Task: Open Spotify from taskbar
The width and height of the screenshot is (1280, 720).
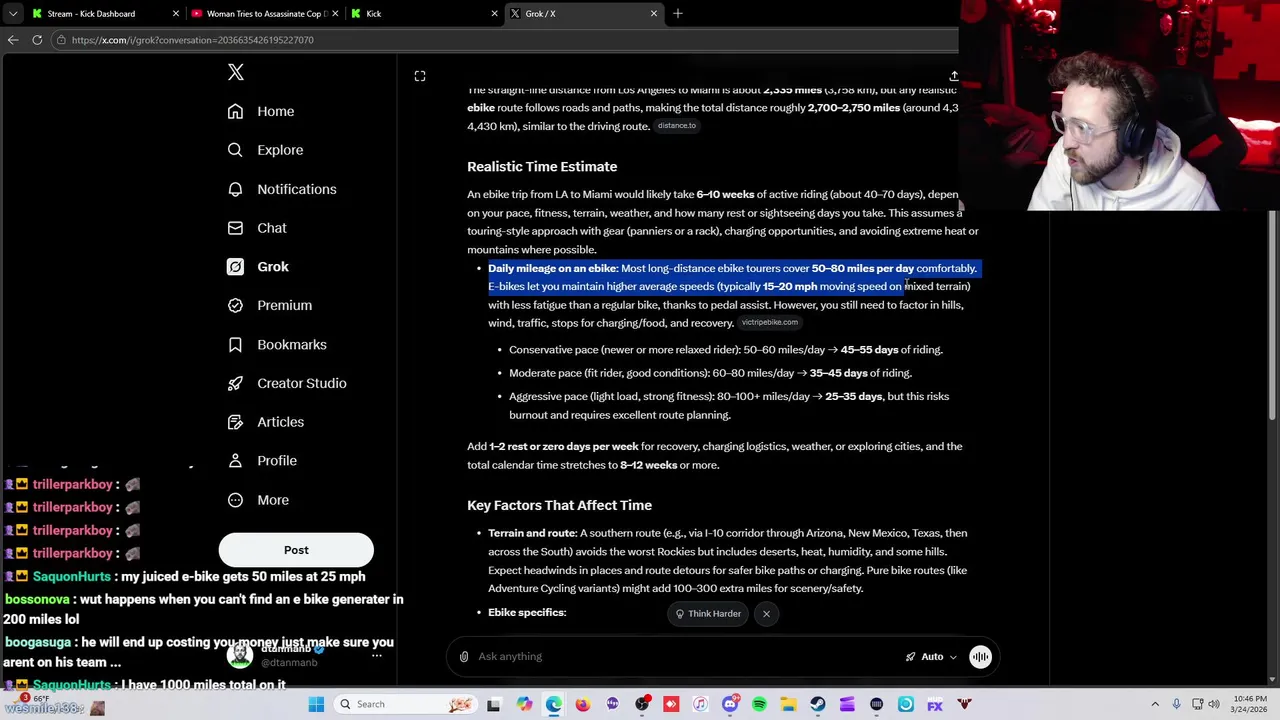Action: click(759, 705)
